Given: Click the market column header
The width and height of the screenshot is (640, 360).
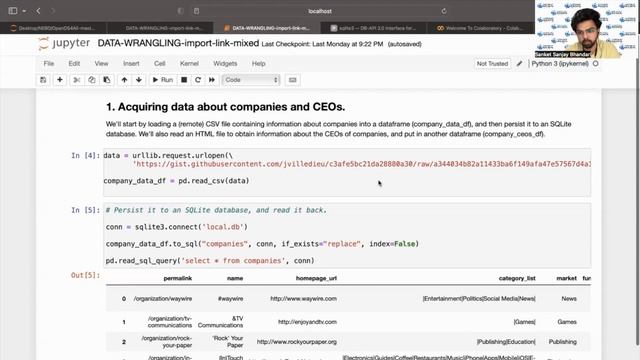Looking at the screenshot, I should coord(567,278).
